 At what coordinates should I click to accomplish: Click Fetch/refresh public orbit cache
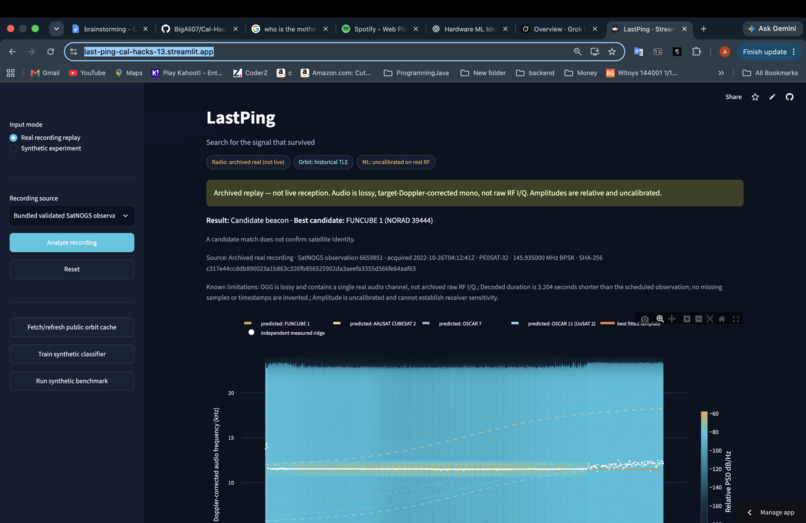[72, 327]
